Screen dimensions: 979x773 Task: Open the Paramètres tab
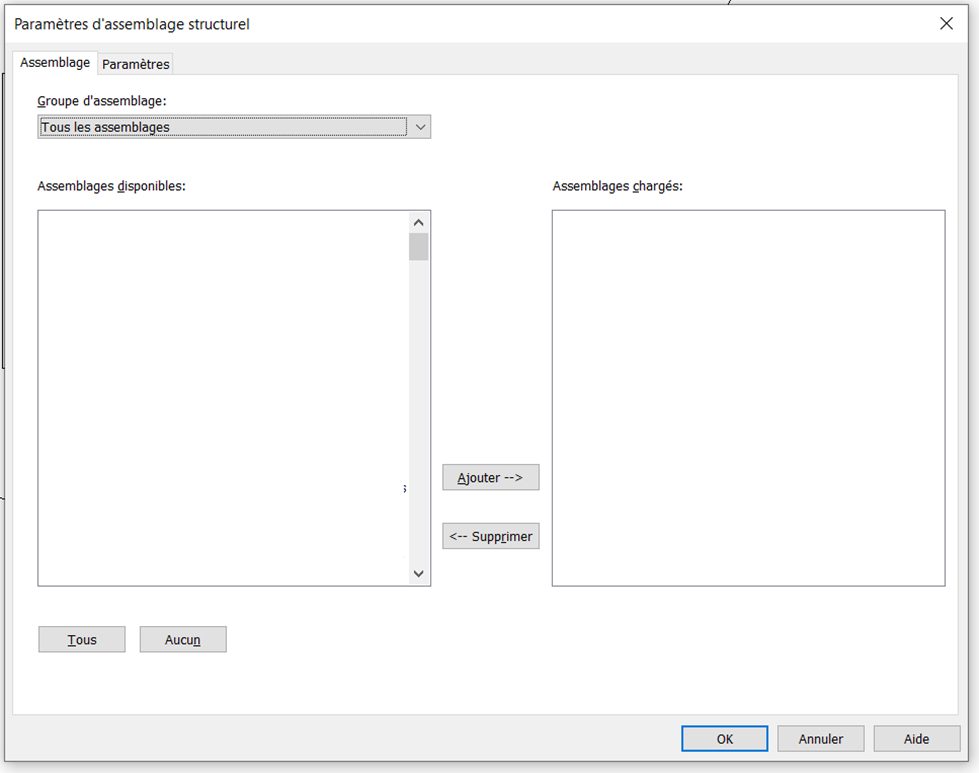point(136,64)
